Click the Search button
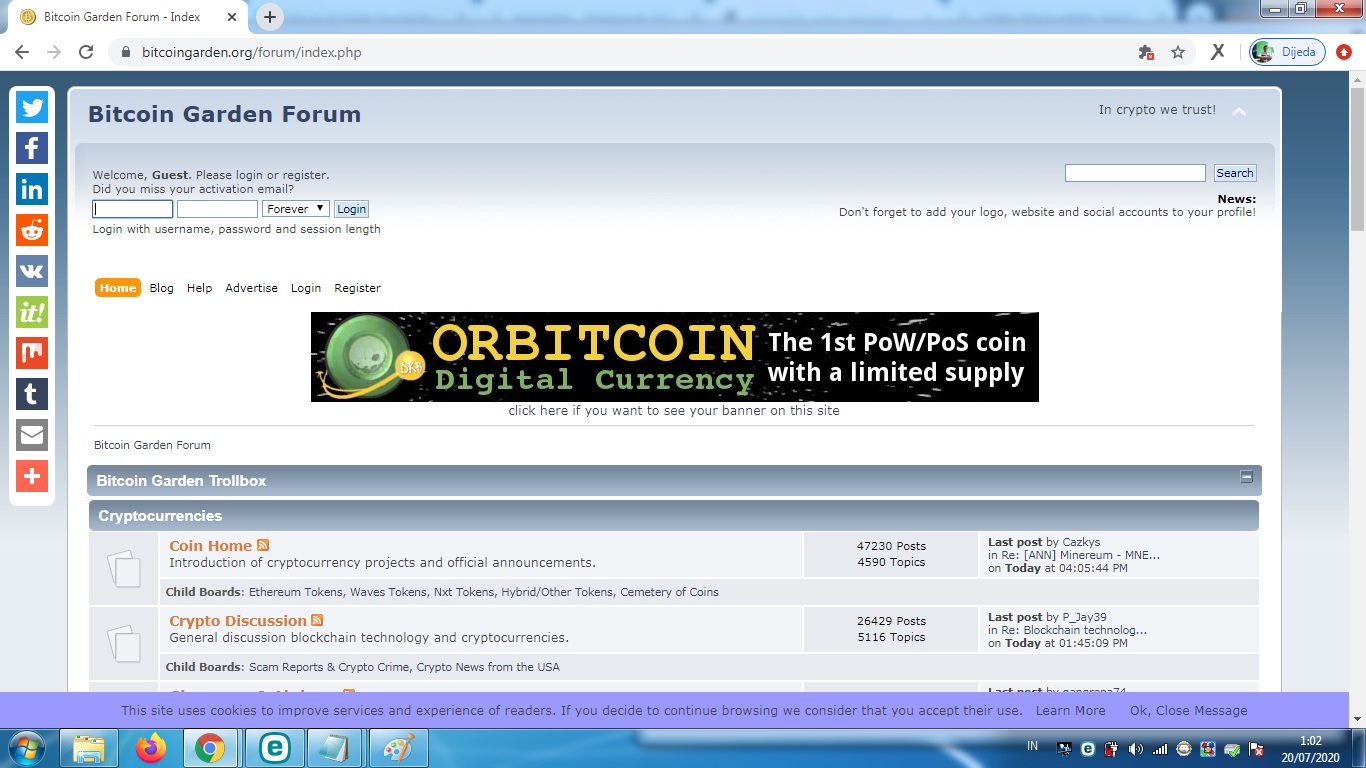 [1235, 173]
